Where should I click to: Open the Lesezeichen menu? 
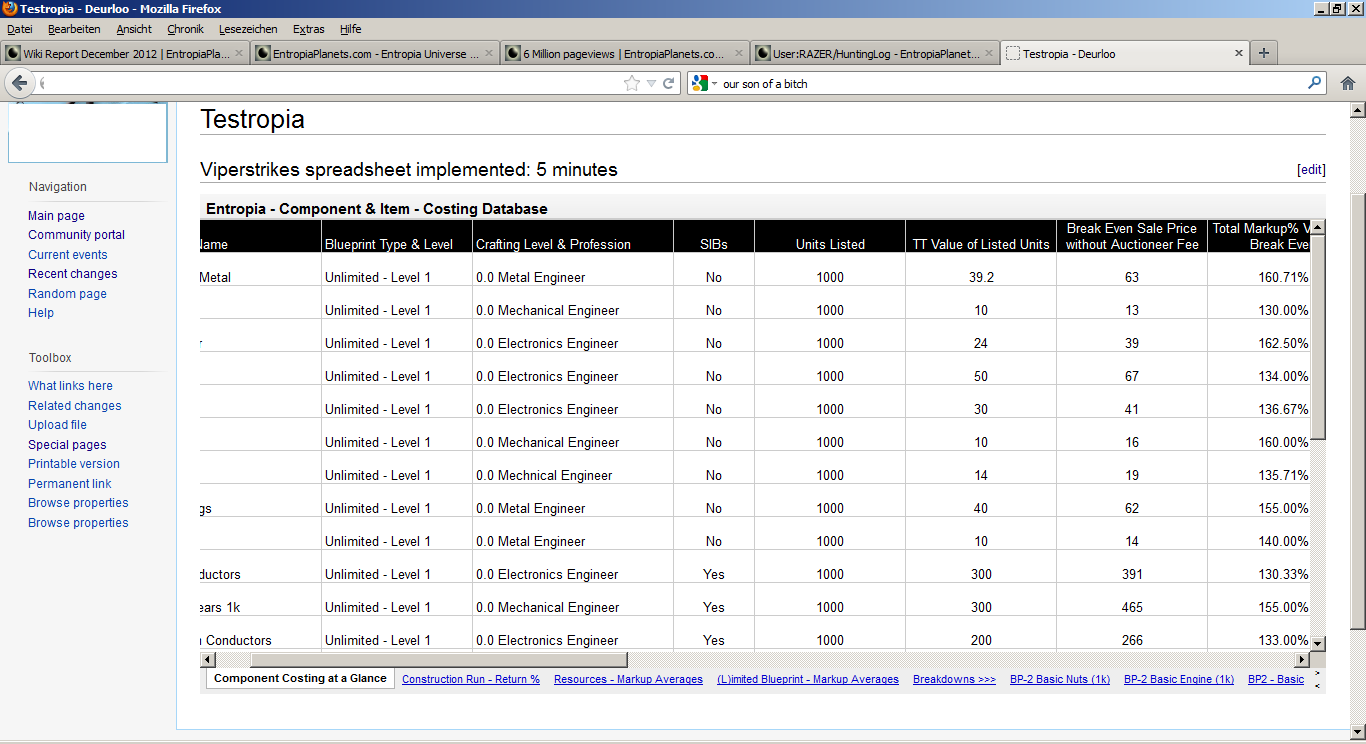tap(248, 29)
